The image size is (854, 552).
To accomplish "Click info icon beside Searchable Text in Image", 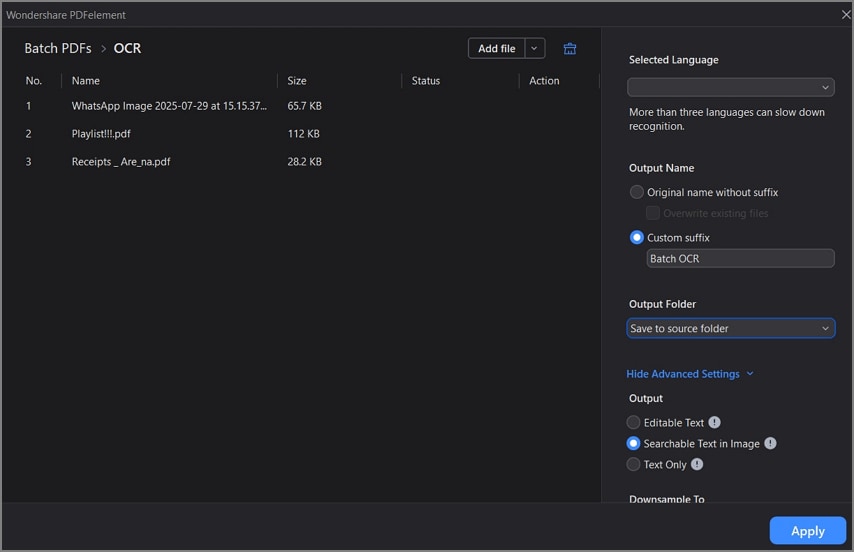I will (x=770, y=444).
